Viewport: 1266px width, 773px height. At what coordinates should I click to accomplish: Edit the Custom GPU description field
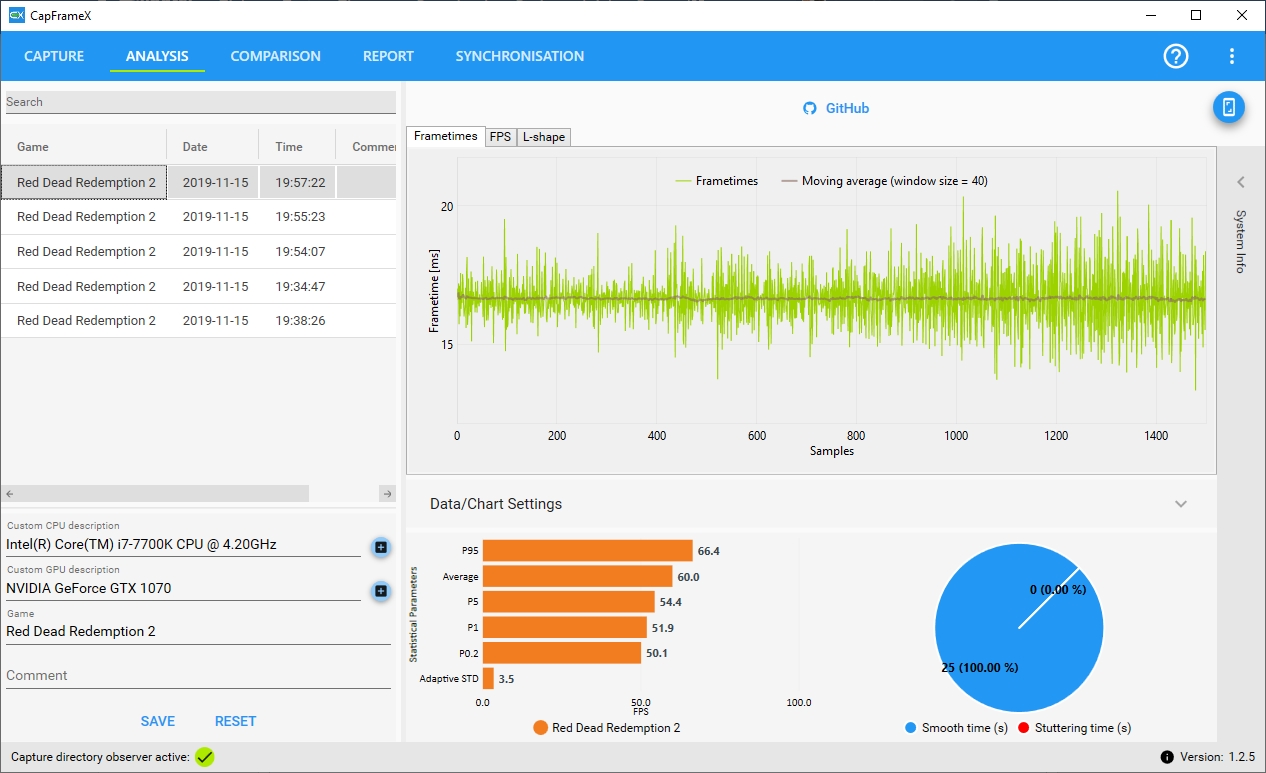(x=184, y=589)
